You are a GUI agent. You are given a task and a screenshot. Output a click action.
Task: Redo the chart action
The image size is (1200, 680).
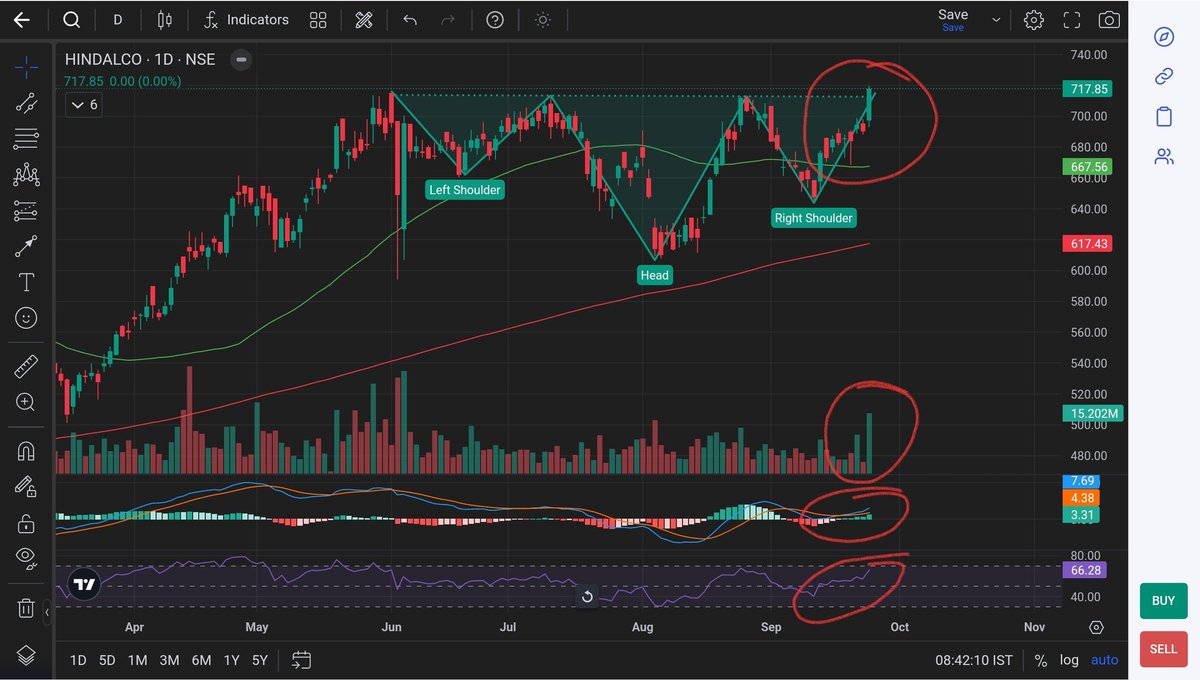(x=448, y=20)
